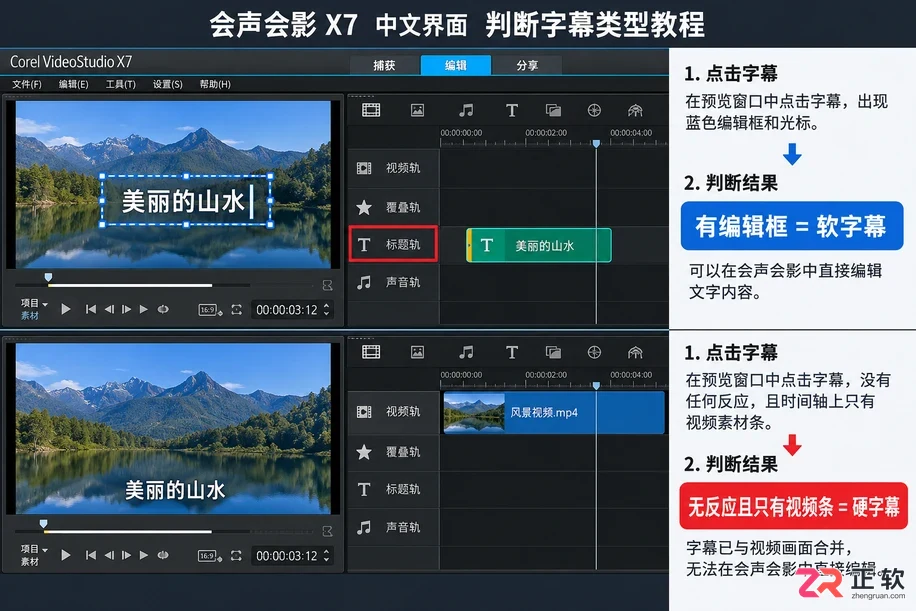The width and height of the screenshot is (916, 611).
Task: Open the transition library icon in 软字幕 example
Action: 553,110
